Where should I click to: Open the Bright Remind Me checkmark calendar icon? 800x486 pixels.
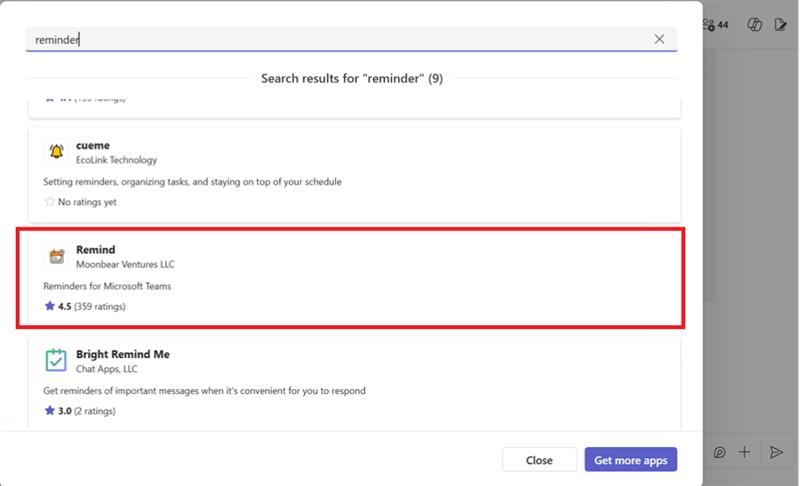[x=56, y=360]
